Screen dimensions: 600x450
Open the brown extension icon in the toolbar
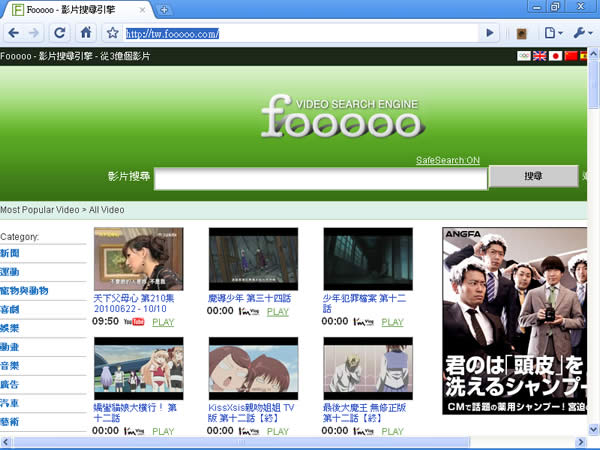521,34
